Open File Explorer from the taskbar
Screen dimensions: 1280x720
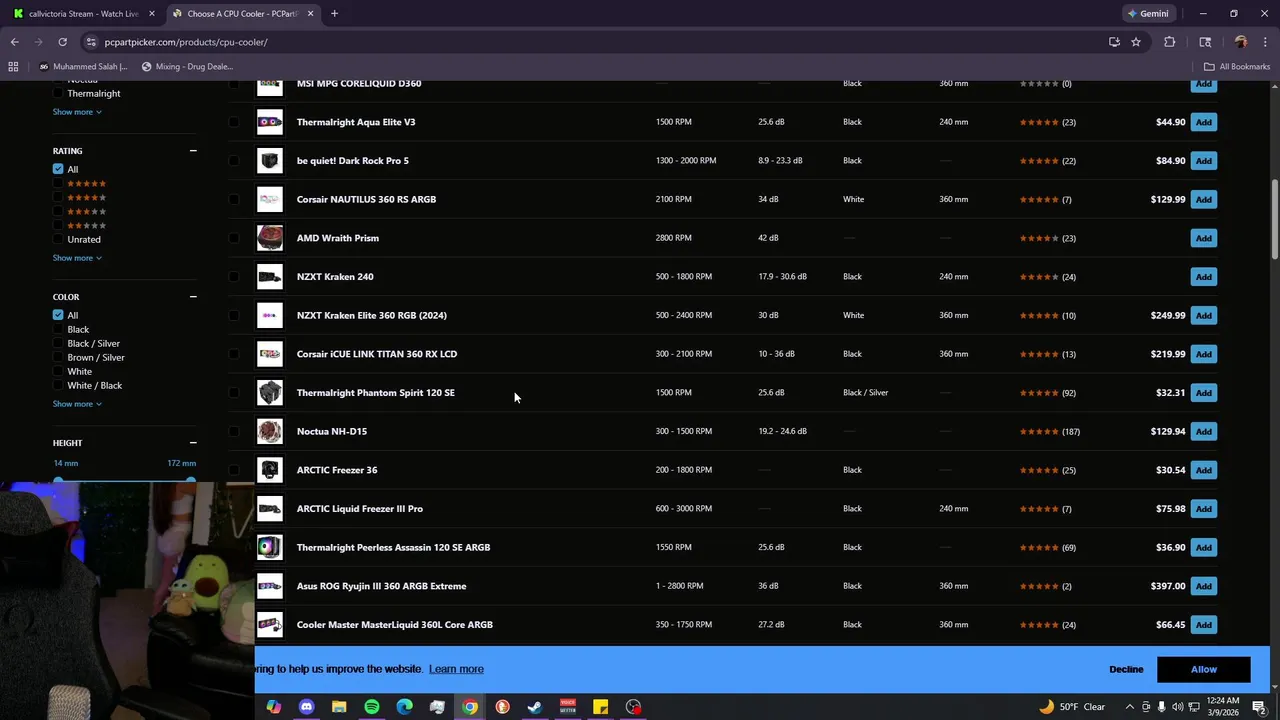click(x=339, y=707)
